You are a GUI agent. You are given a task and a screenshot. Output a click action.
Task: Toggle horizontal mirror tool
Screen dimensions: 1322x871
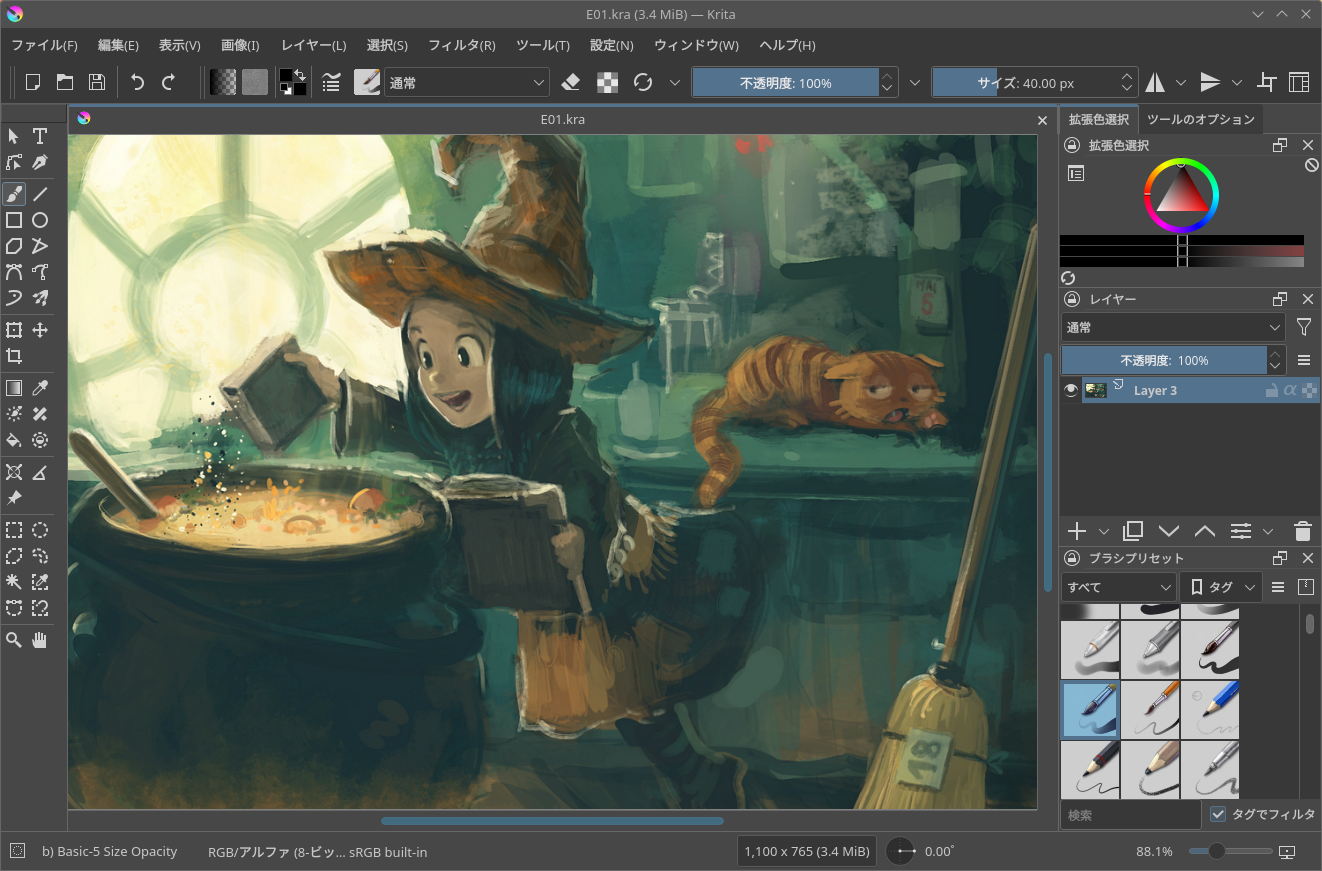pos(1155,82)
